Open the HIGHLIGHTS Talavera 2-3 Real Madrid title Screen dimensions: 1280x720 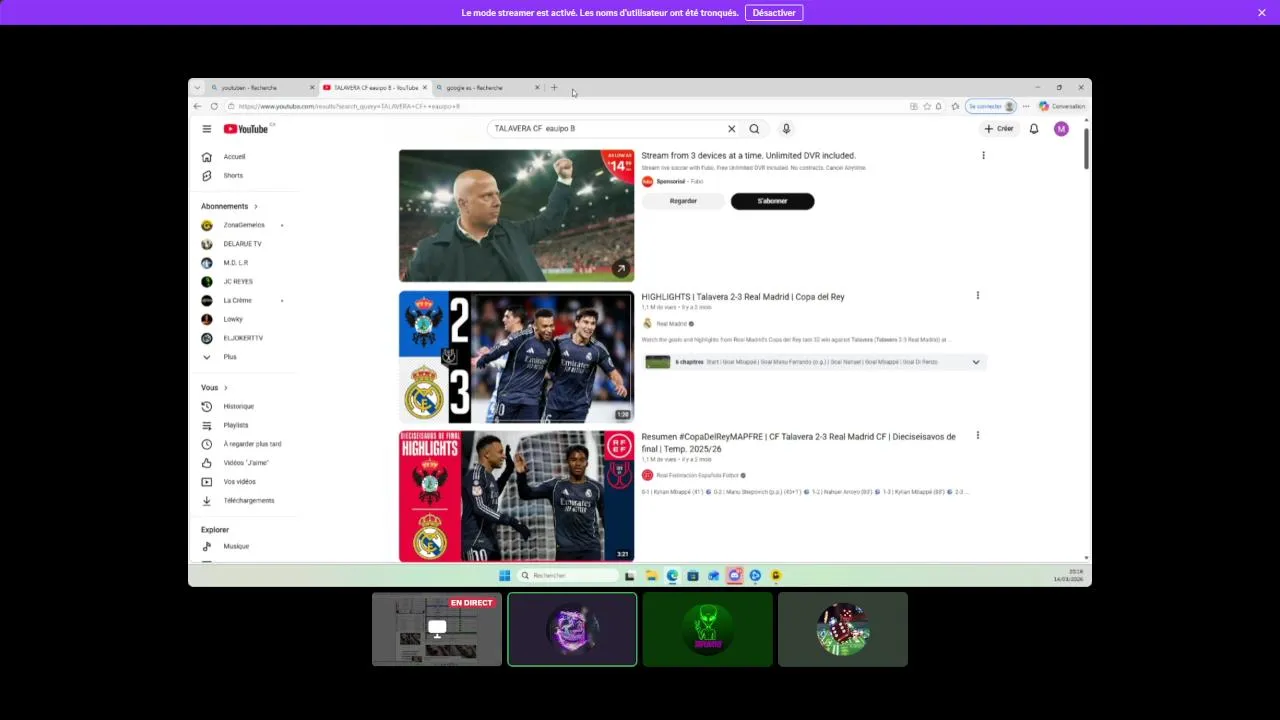pos(743,297)
